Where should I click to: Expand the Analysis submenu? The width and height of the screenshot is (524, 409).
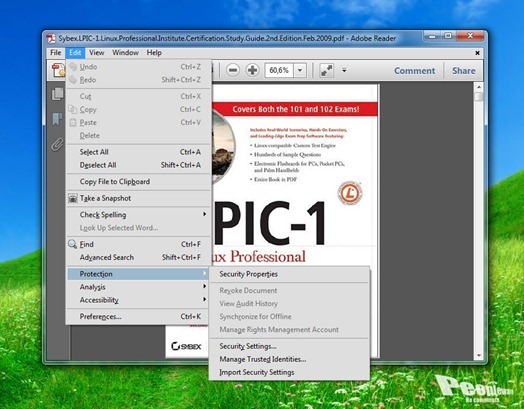pyautogui.click(x=138, y=287)
